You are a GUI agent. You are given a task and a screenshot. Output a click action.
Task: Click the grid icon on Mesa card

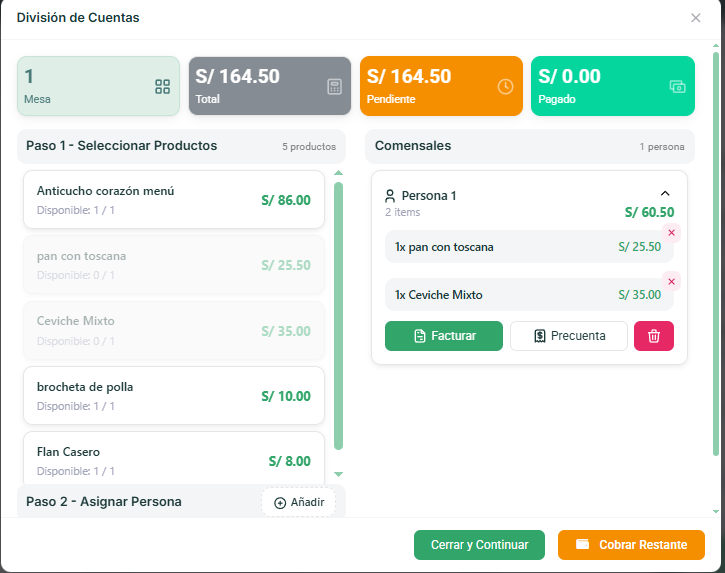click(x=162, y=86)
